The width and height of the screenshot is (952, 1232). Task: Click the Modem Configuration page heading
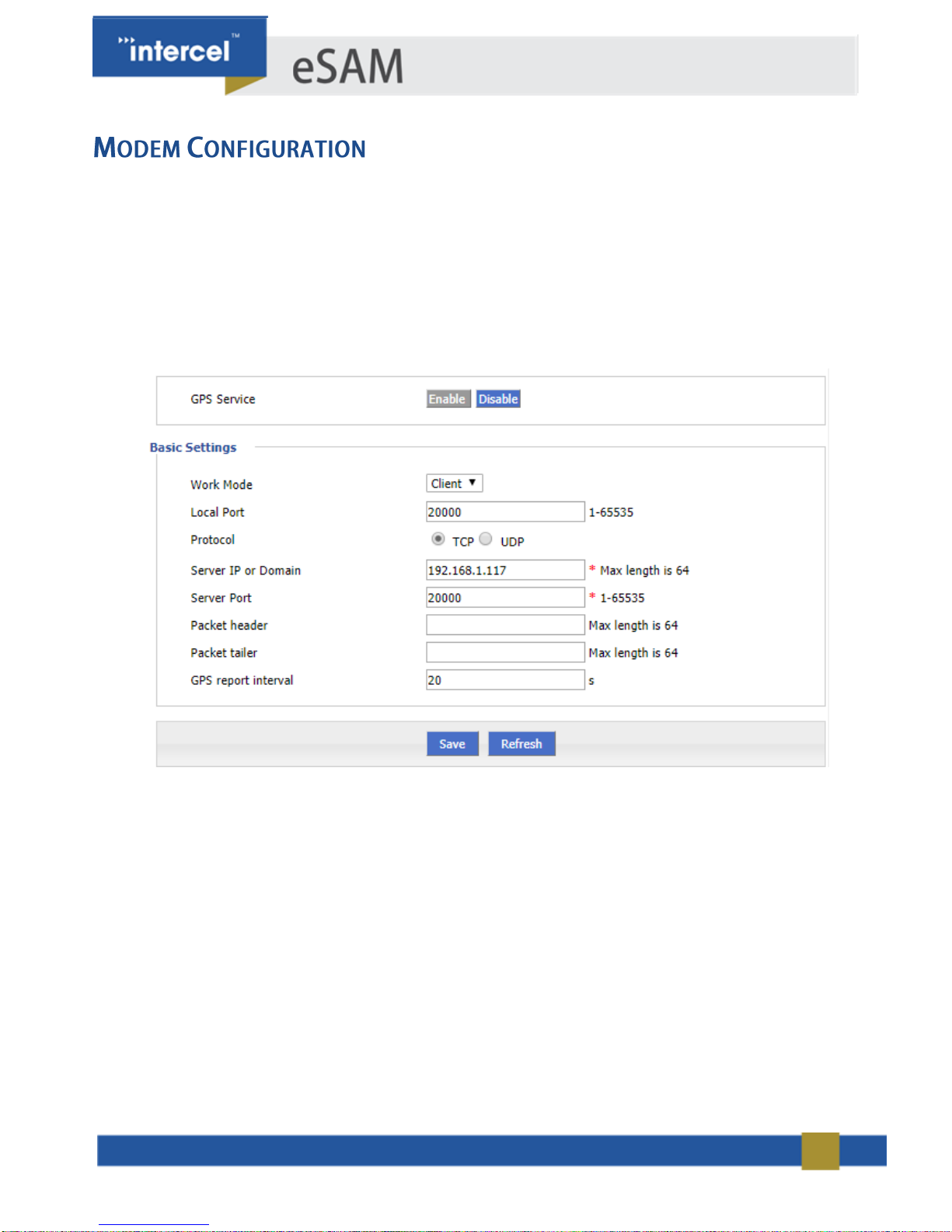[x=229, y=148]
